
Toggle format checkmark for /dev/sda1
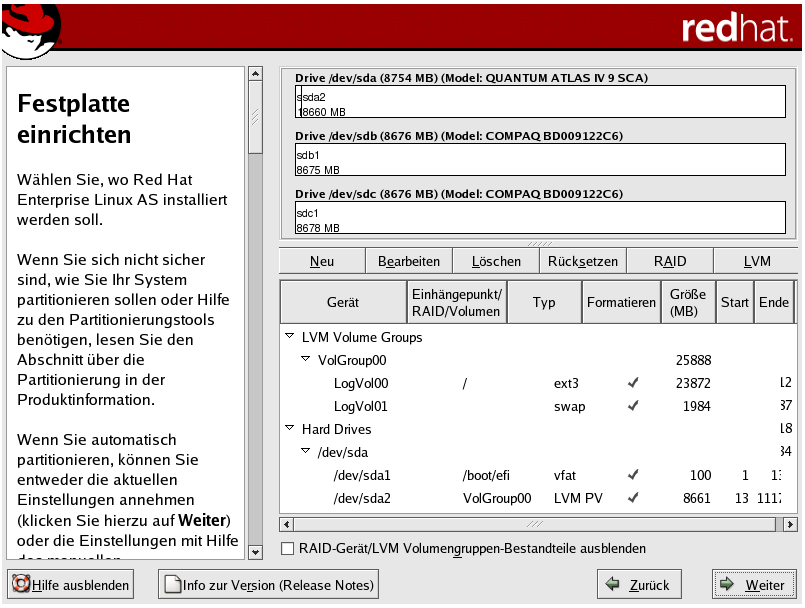(632, 475)
